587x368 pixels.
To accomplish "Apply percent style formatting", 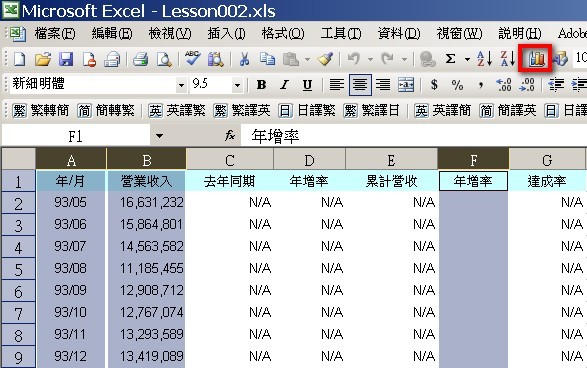I will [x=457, y=85].
